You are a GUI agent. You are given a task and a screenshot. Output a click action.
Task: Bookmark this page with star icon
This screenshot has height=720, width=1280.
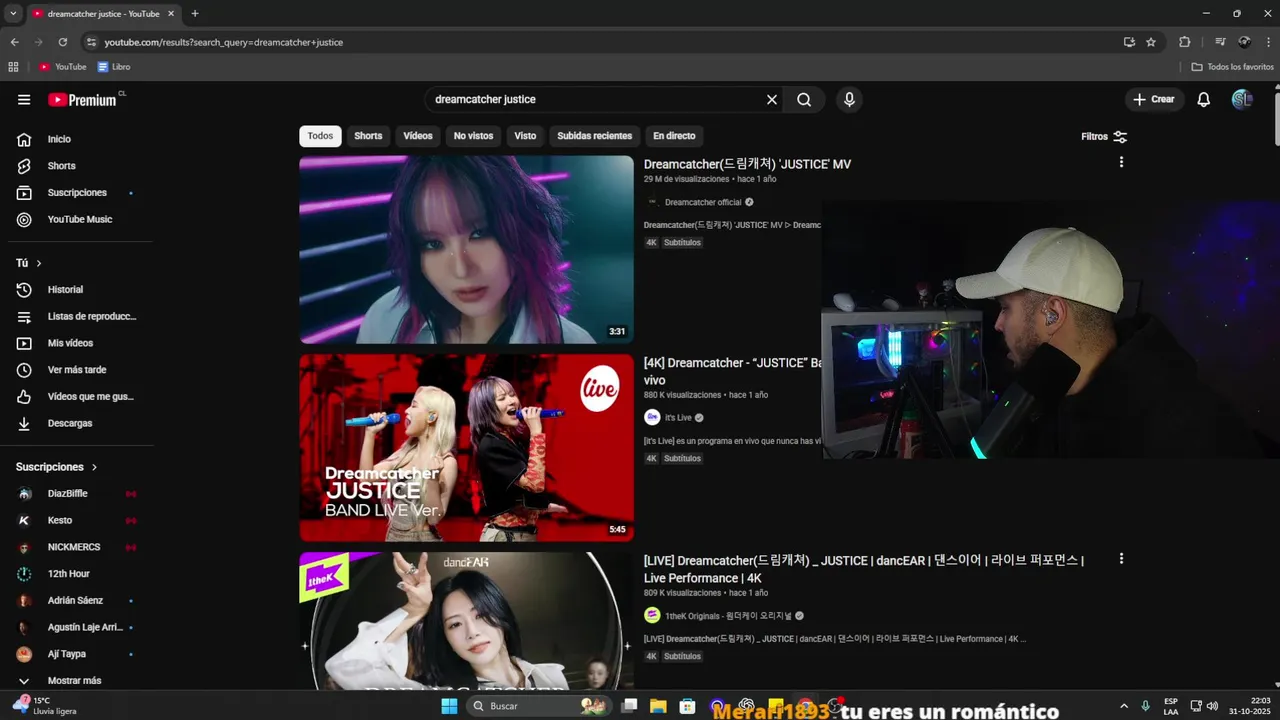pos(1151,42)
